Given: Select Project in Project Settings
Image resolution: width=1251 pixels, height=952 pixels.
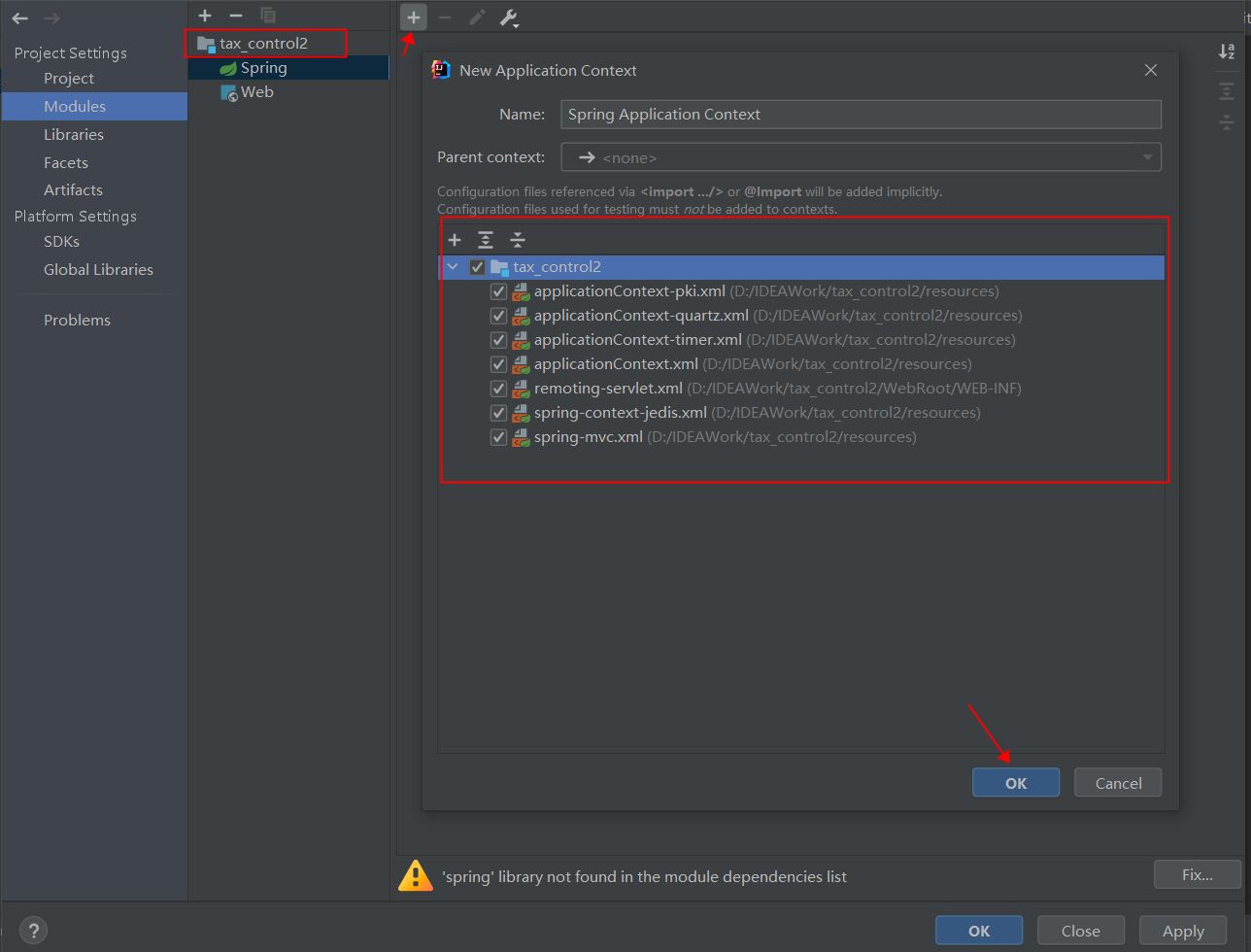Looking at the screenshot, I should 69,79.
